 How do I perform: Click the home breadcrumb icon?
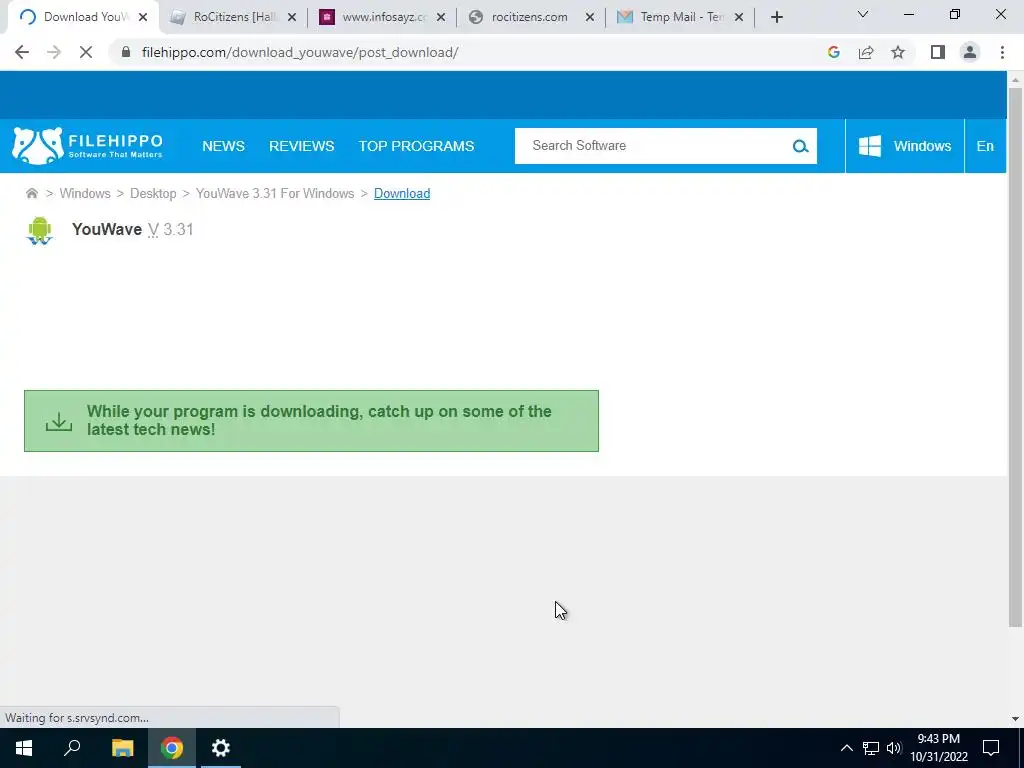tap(31, 193)
